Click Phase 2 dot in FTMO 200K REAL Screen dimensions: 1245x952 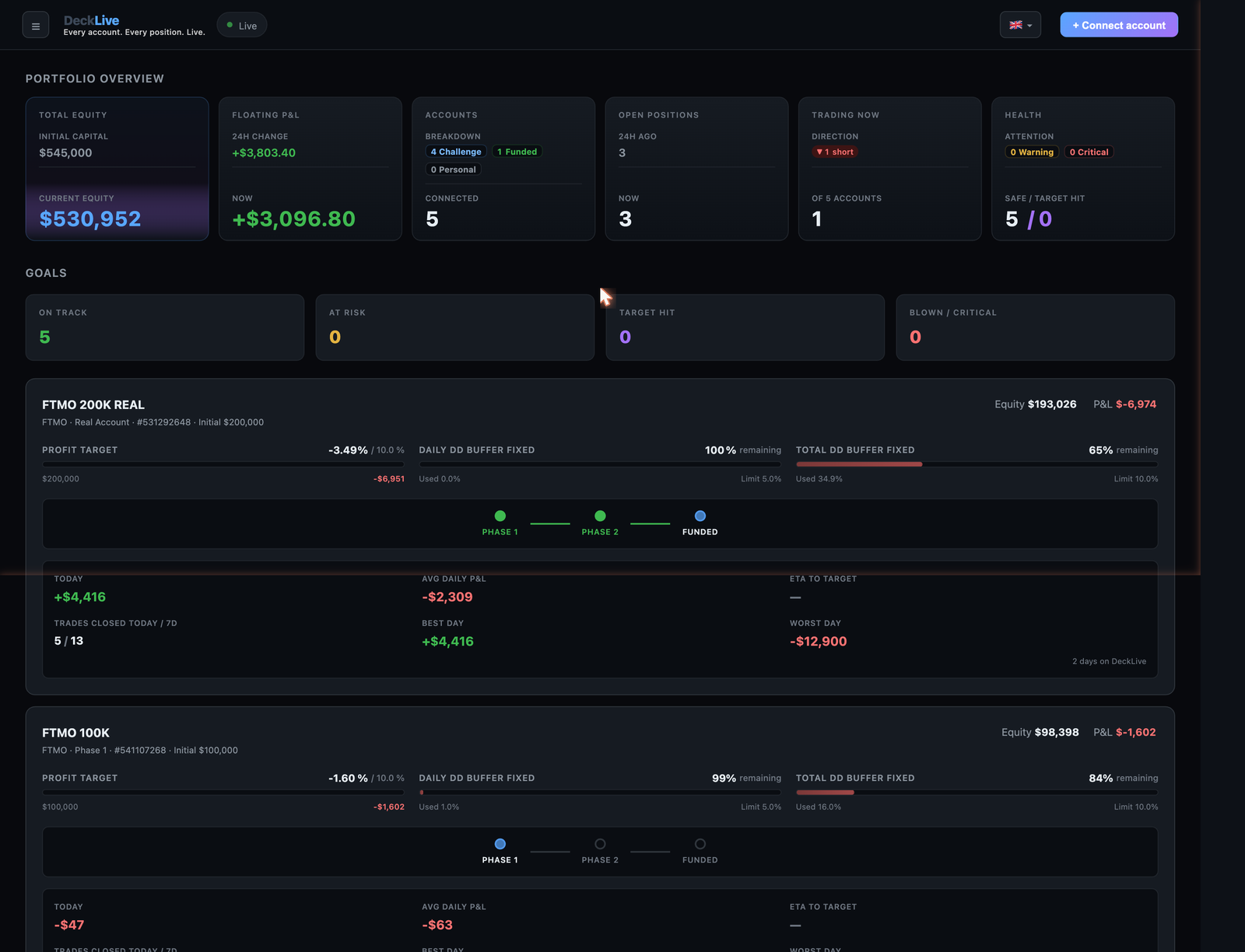point(600,516)
